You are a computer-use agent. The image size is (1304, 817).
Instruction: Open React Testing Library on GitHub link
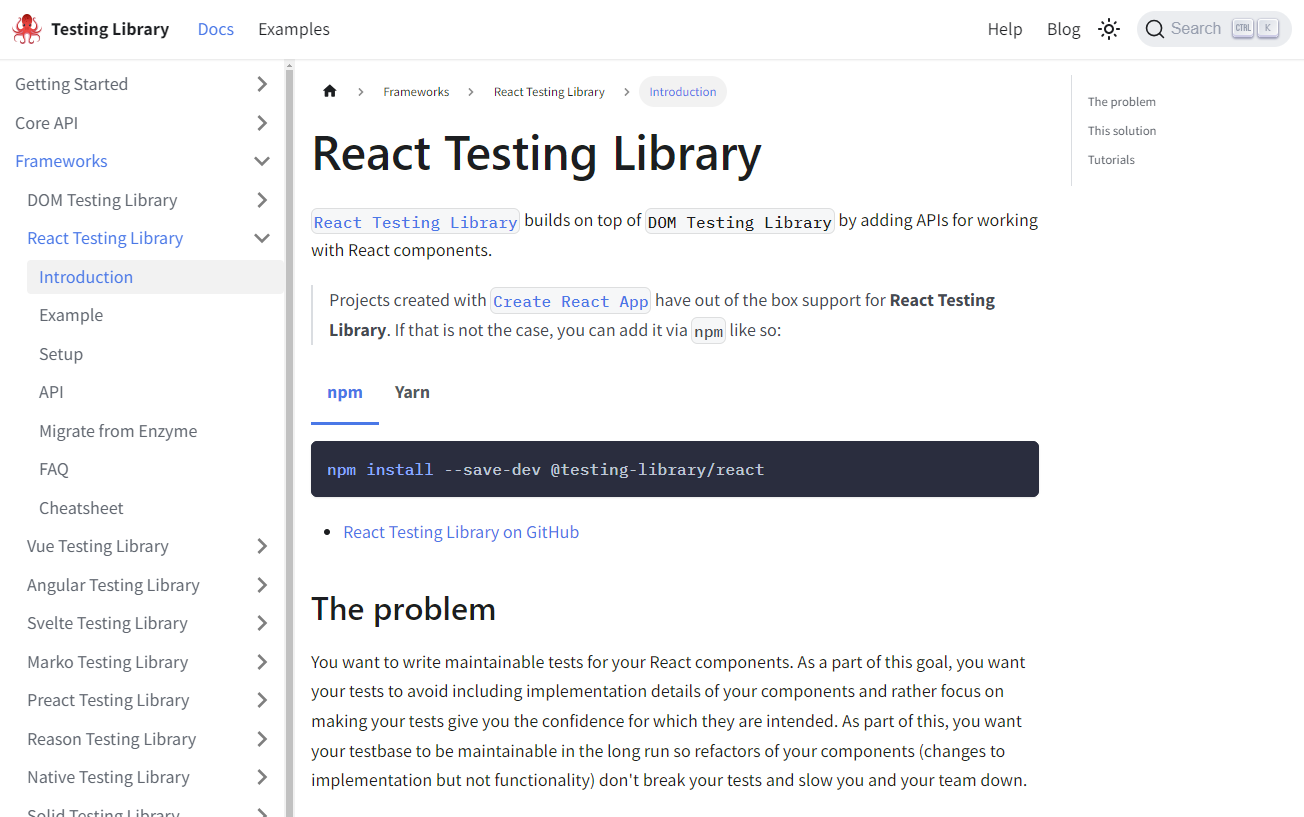tap(461, 532)
